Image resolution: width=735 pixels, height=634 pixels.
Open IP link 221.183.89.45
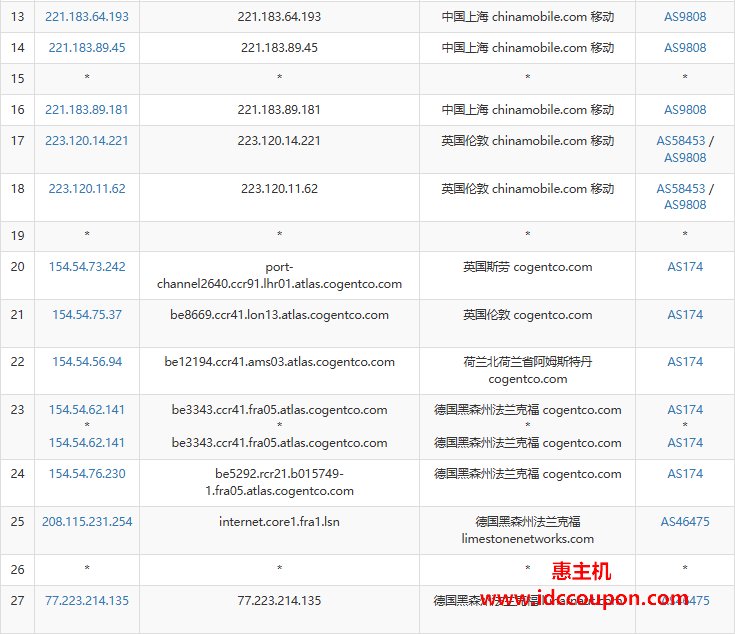pos(87,48)
